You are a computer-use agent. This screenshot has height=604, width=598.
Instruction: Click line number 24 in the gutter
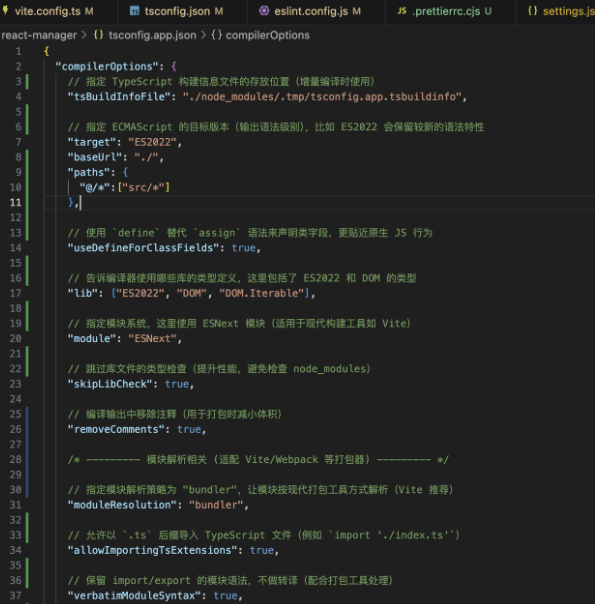click(16, 399)
